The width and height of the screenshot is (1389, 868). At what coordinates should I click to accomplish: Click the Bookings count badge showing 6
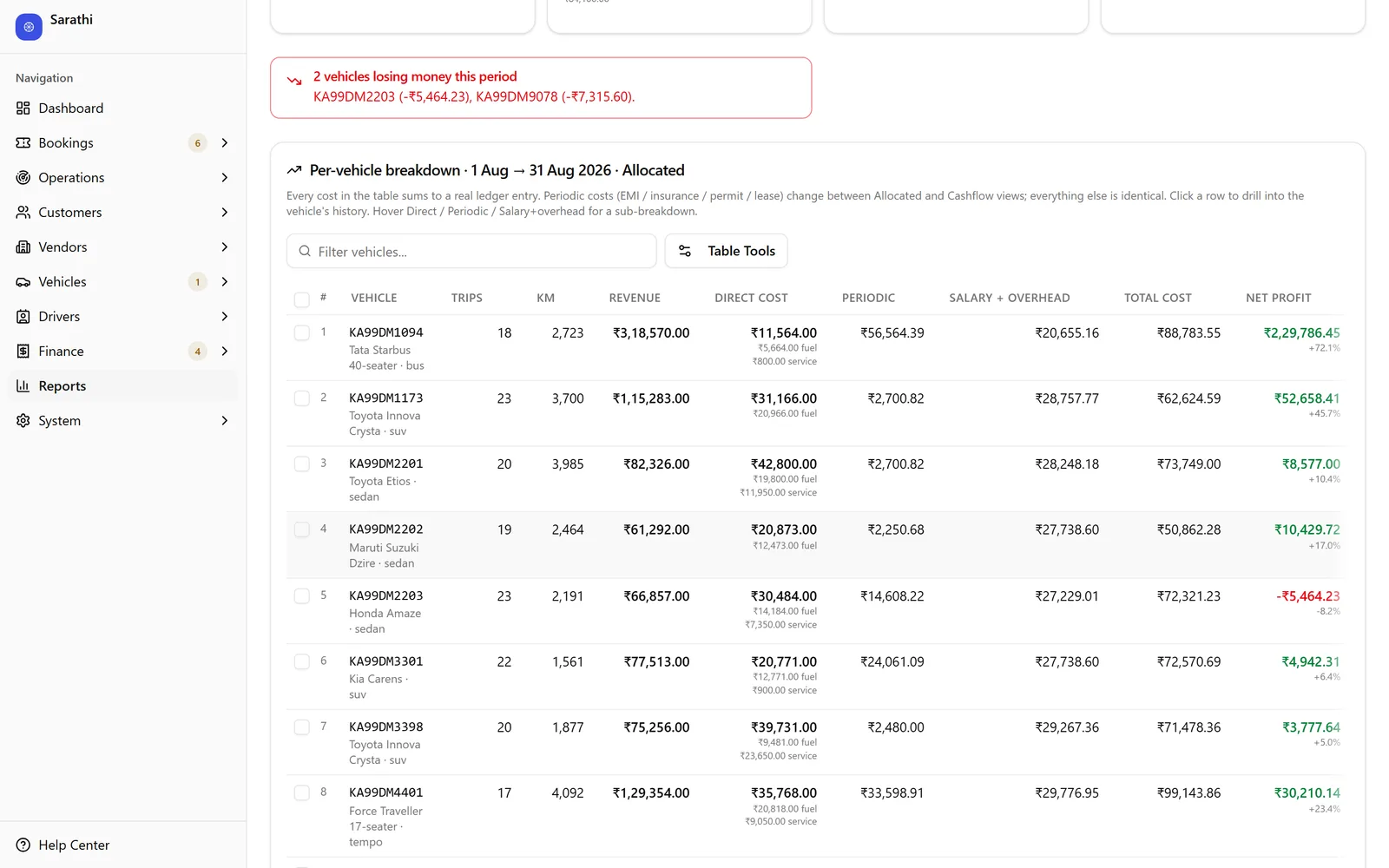[198, 143]
